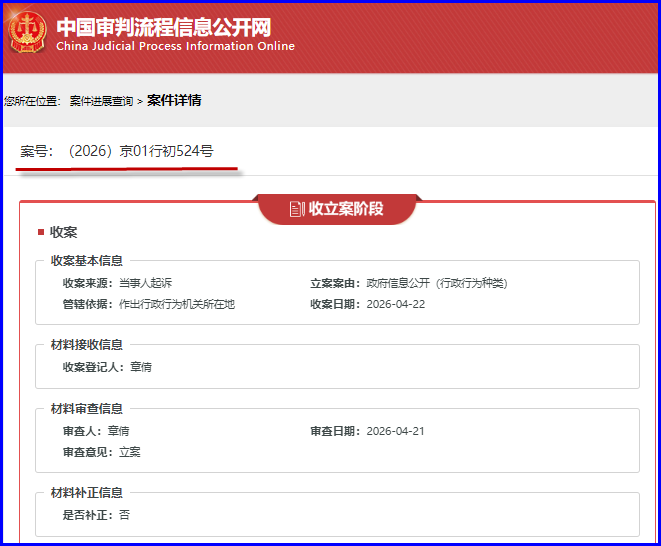
Task: Click the 是否补正 value 否
Action: 124,515
